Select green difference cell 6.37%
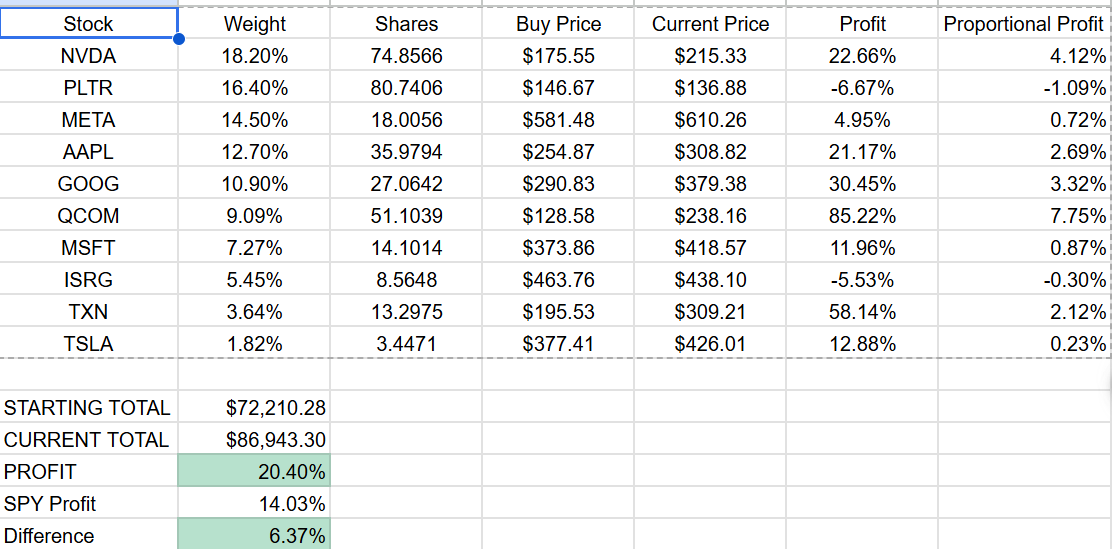Viewport: 1112px width, 549px height. click(255, 534)
